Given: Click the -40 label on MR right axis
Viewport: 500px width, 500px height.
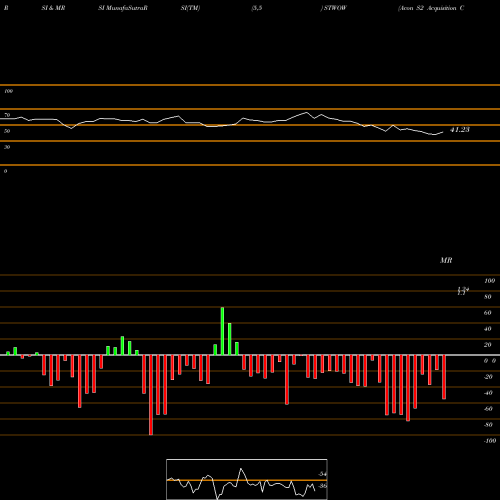Looking at the screenshot, I should pos(488,393).
